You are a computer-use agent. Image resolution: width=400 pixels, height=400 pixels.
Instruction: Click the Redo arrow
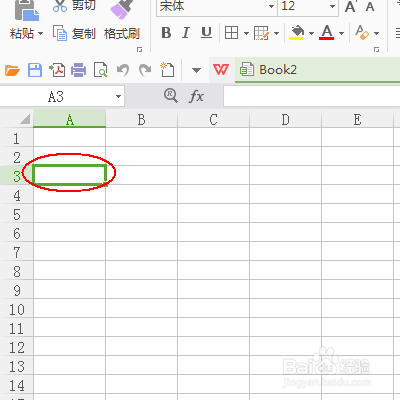coord(145,70)
